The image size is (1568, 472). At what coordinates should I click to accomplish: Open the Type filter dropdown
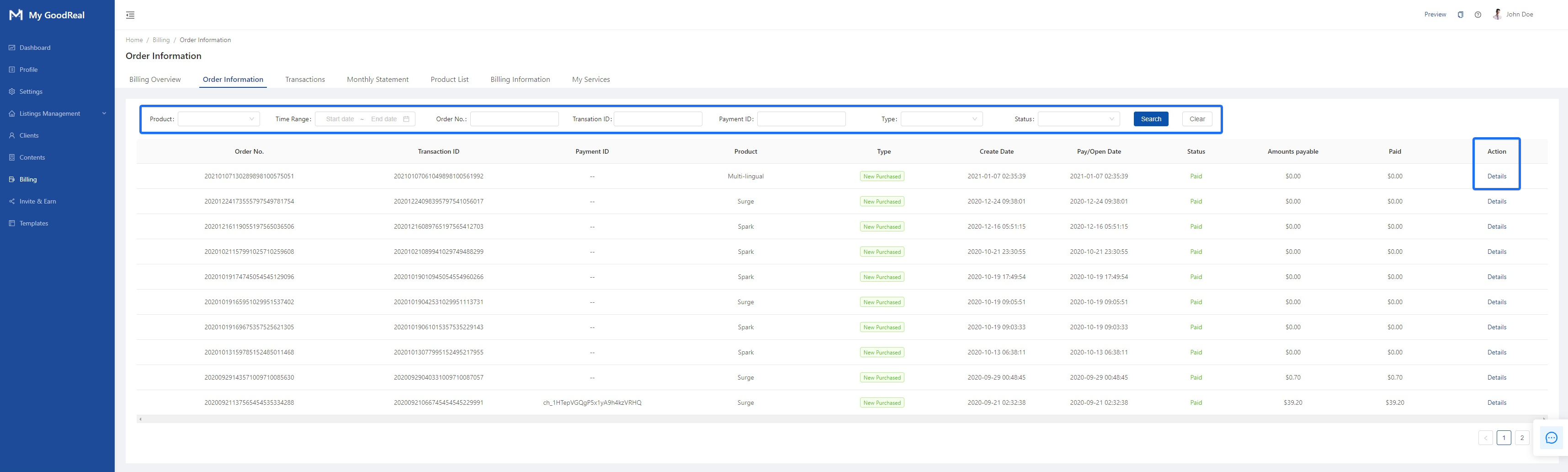tap(941, 119)
